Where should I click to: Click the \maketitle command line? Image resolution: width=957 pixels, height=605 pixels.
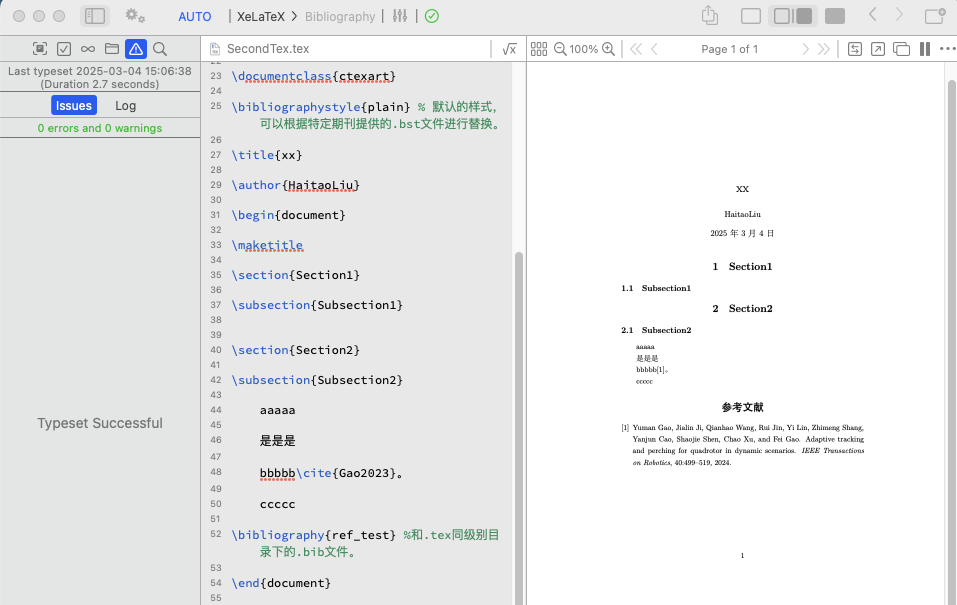click(267, 245)
